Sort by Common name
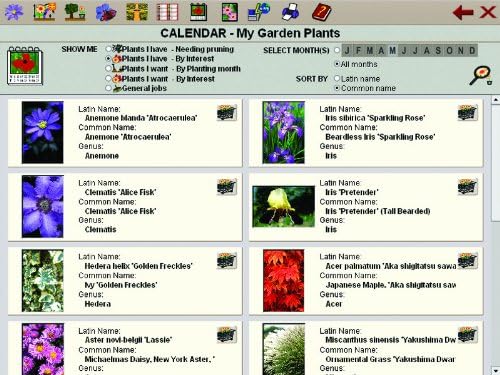This screenshot has width=500, height=375. pos(337,88)
